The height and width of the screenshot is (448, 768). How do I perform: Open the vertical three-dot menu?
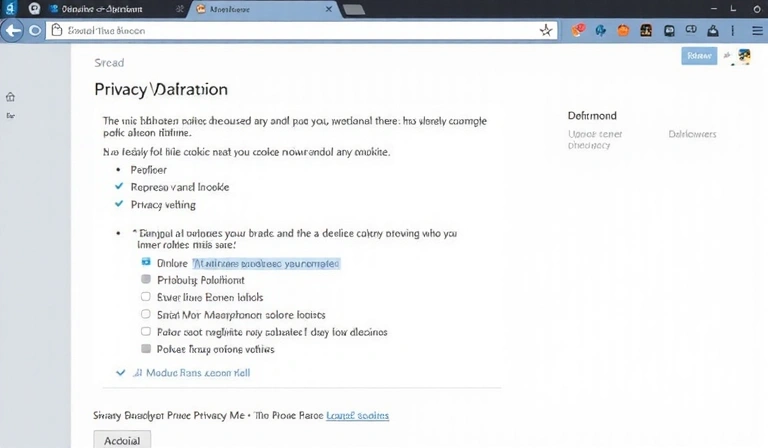(733, 30)
